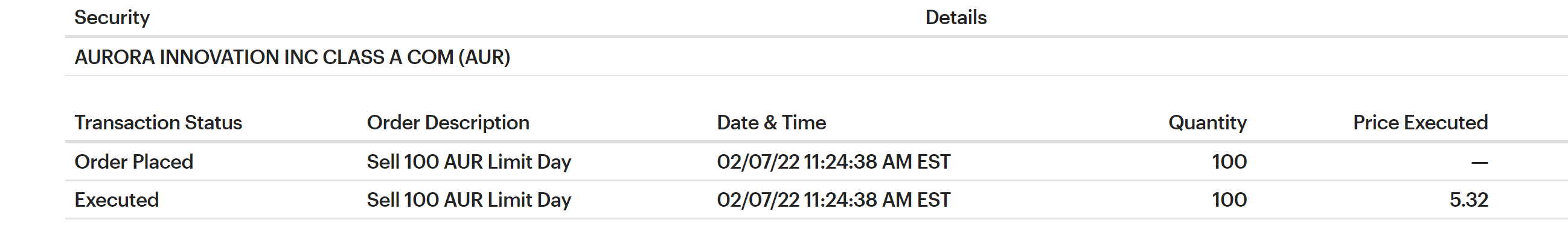
Task: Click quantity 100 in the Executed row
Action: coord(1229,199)
